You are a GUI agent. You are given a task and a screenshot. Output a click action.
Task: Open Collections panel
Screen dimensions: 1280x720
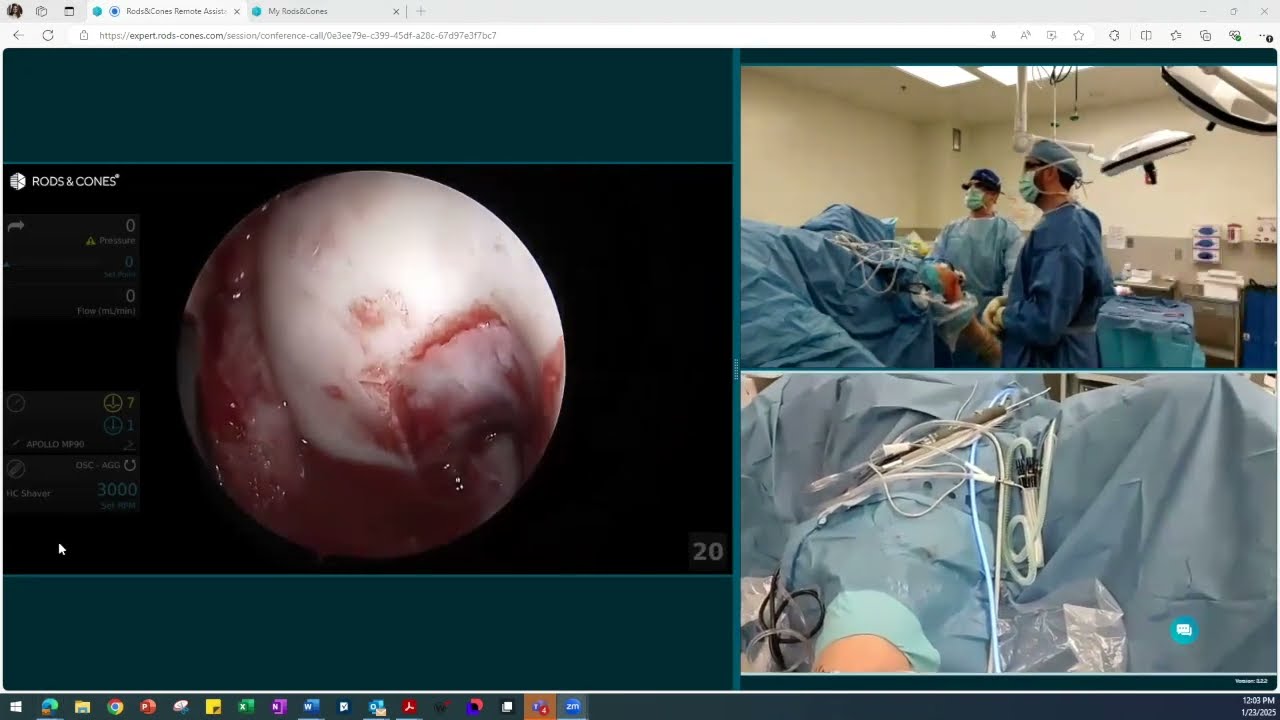pos(1205,35)
